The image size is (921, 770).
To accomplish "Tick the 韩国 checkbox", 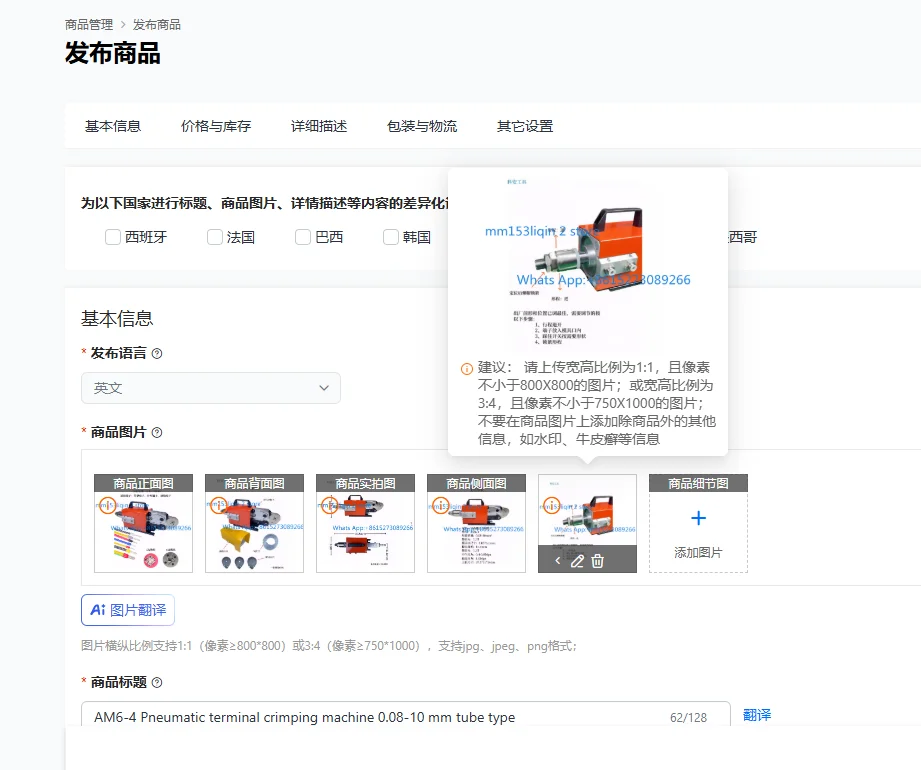I will coord(391,237).
